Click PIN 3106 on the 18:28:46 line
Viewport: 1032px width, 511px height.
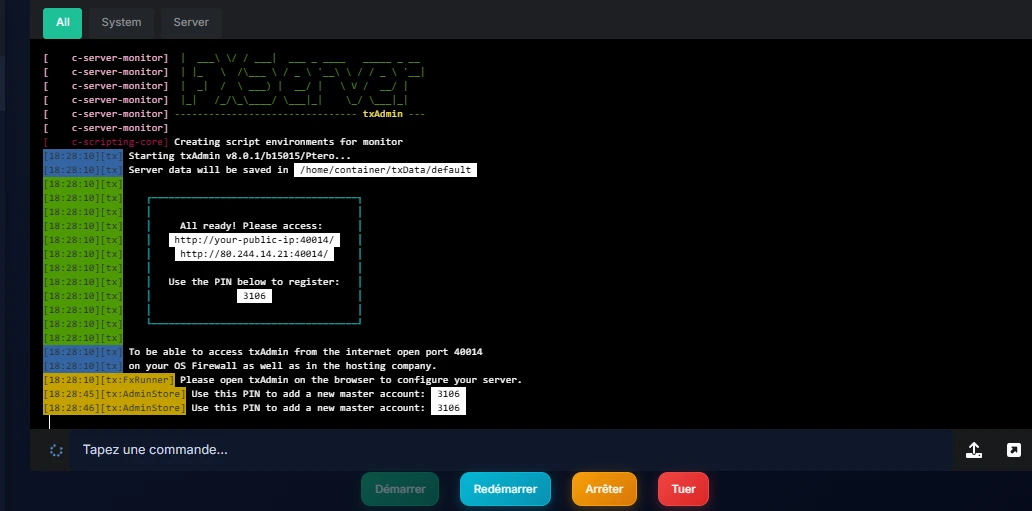click(x=448, y=408)
